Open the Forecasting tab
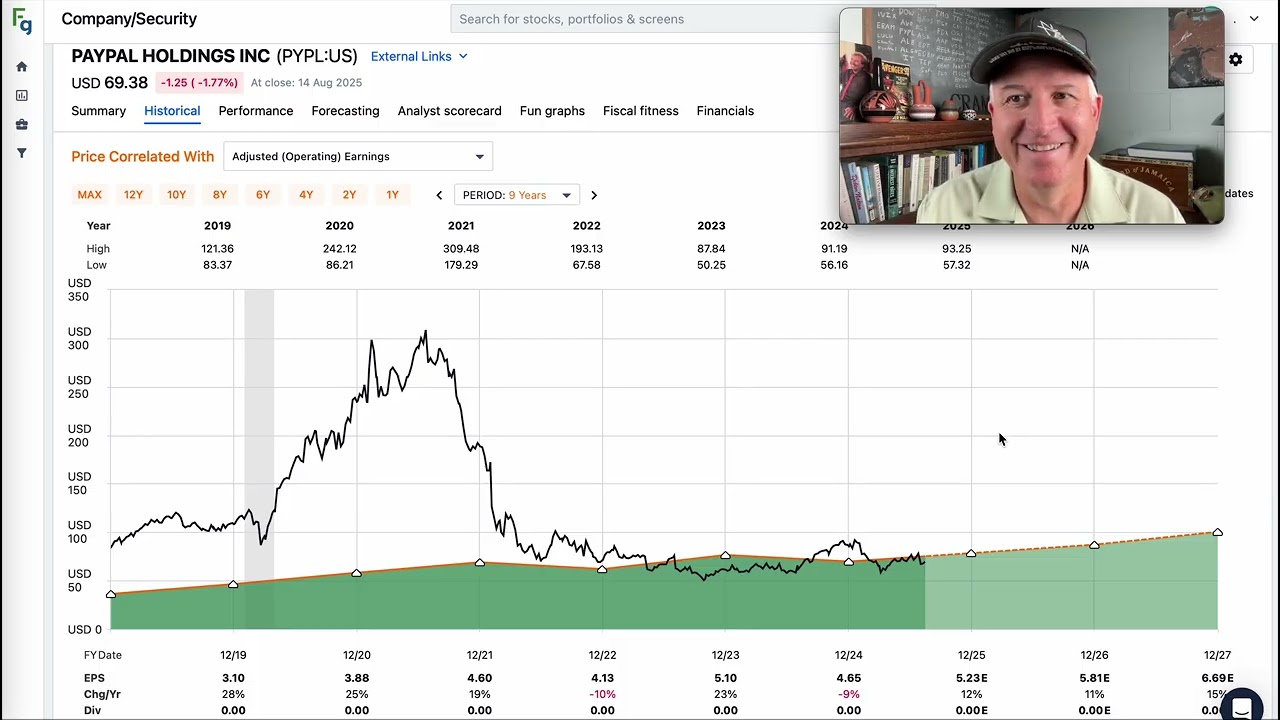Viewport: 1280px width, 720px height. pos(345,111)
